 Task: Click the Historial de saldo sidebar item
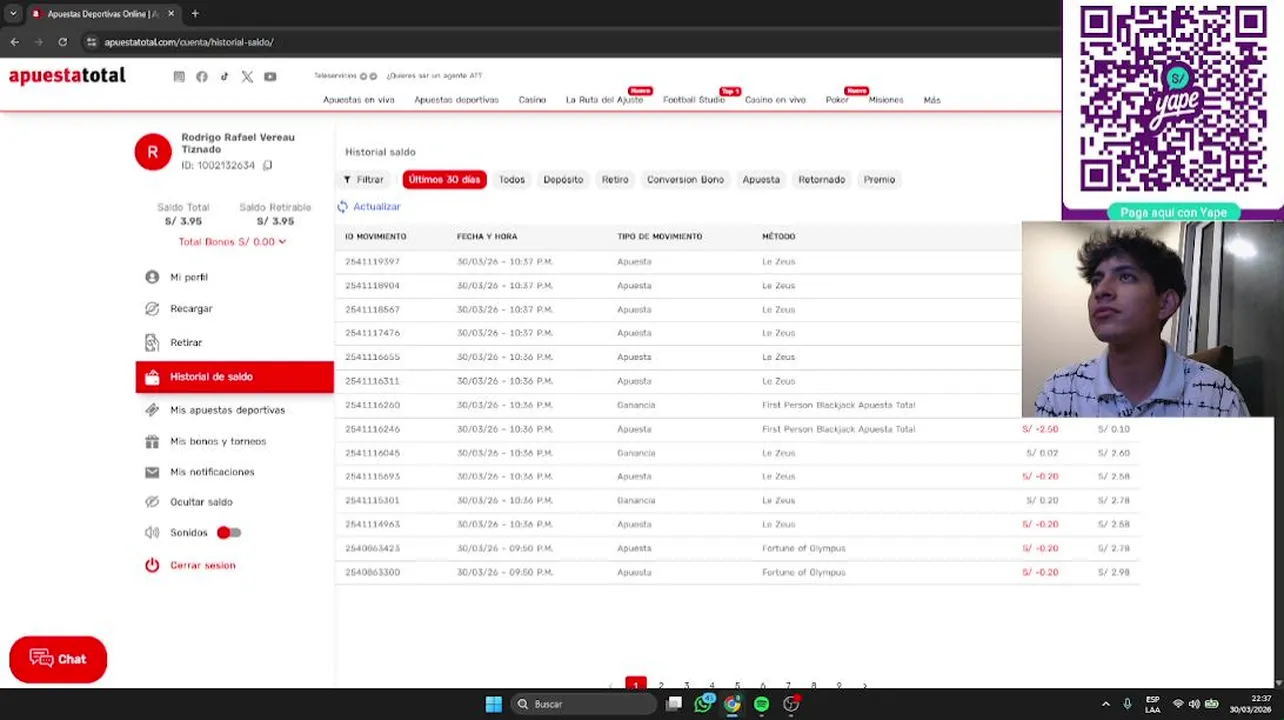[x=234, y=377]
